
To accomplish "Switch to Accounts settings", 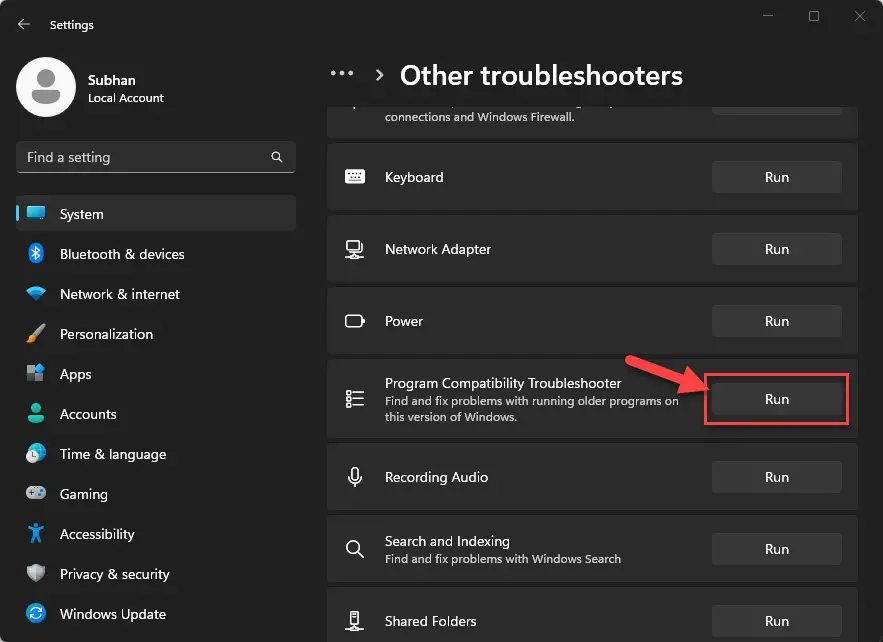I will tap(156, 413).
